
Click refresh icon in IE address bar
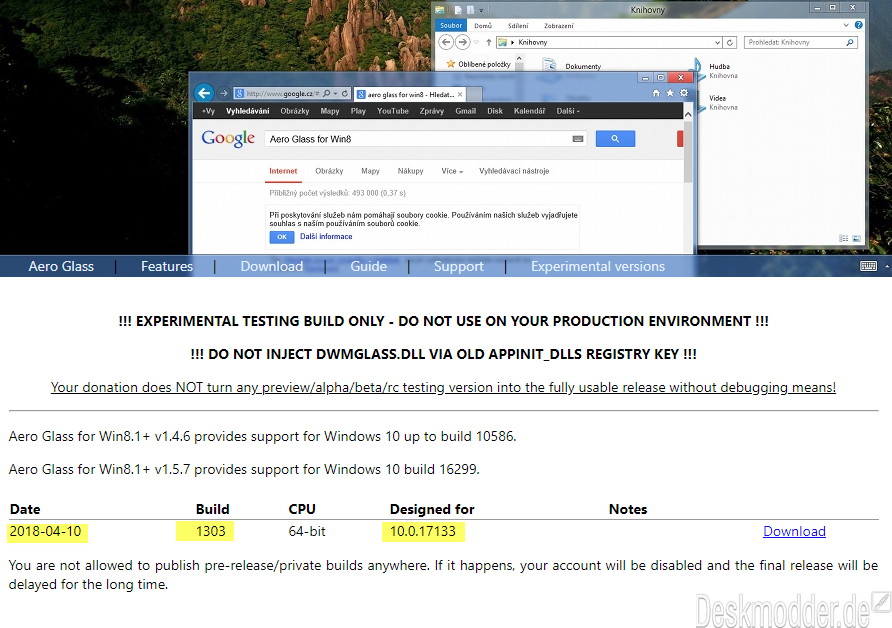345,93
